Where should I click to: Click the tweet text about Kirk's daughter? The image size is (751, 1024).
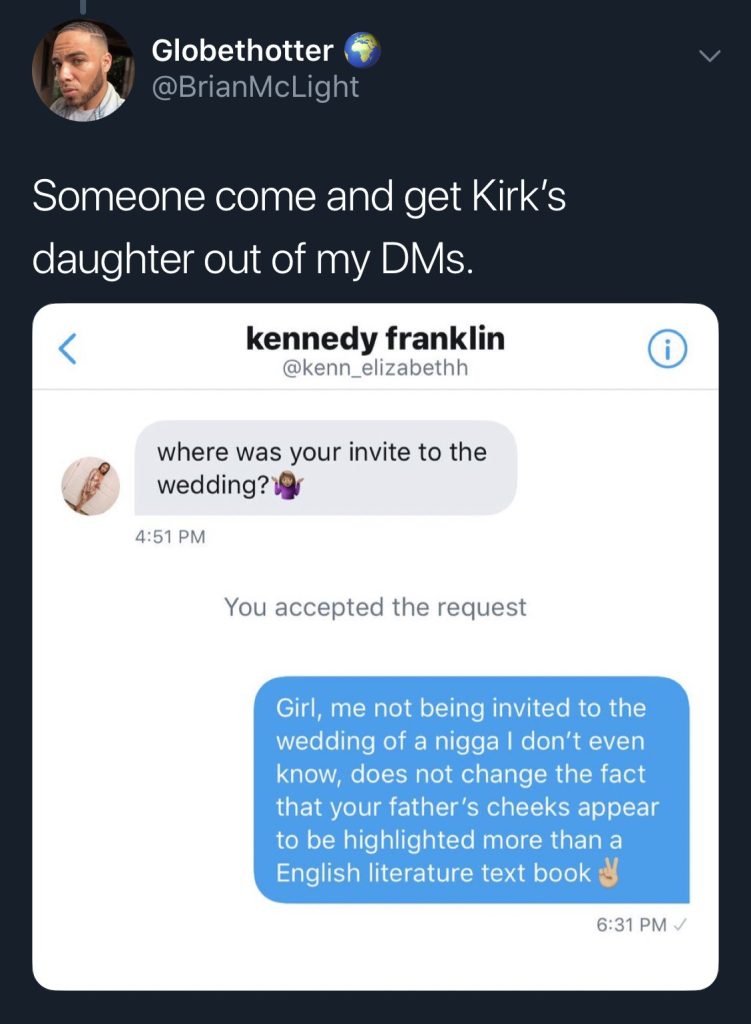click(299, 227)
